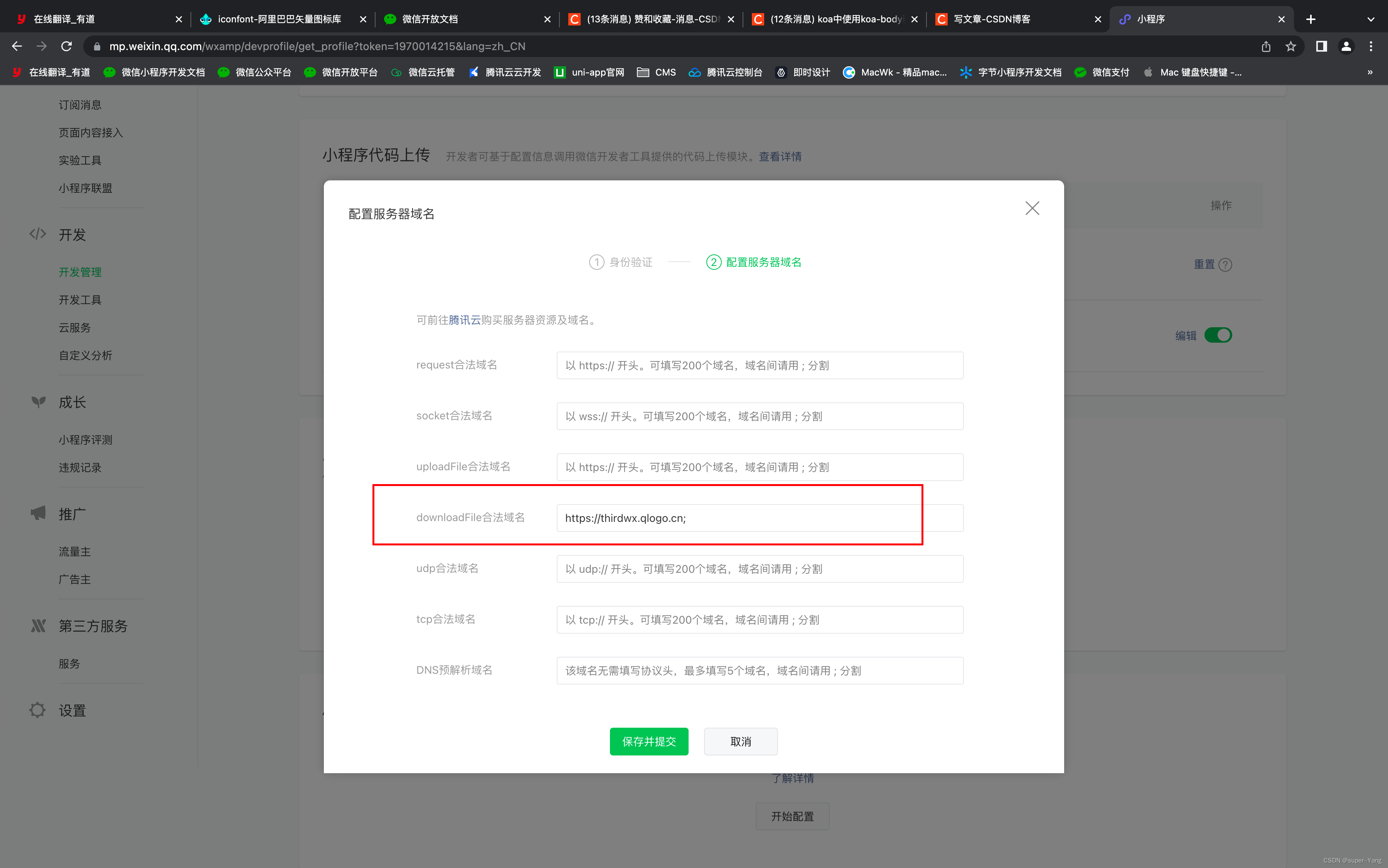Open the uni-app官网 bookmark
Screen dimensions: 1388x868
tap(589, 72)
